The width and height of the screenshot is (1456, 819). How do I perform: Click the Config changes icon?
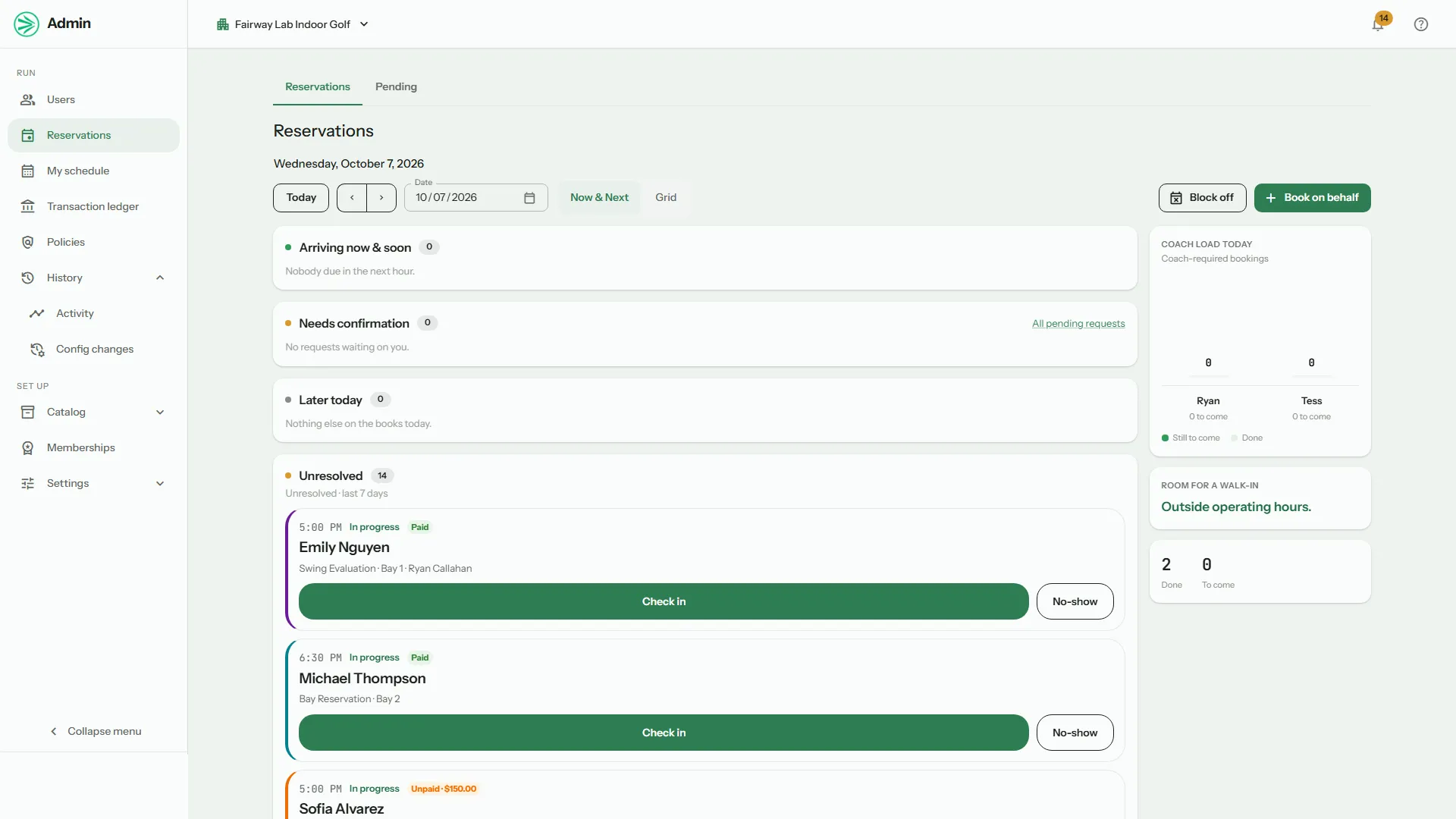37,349
